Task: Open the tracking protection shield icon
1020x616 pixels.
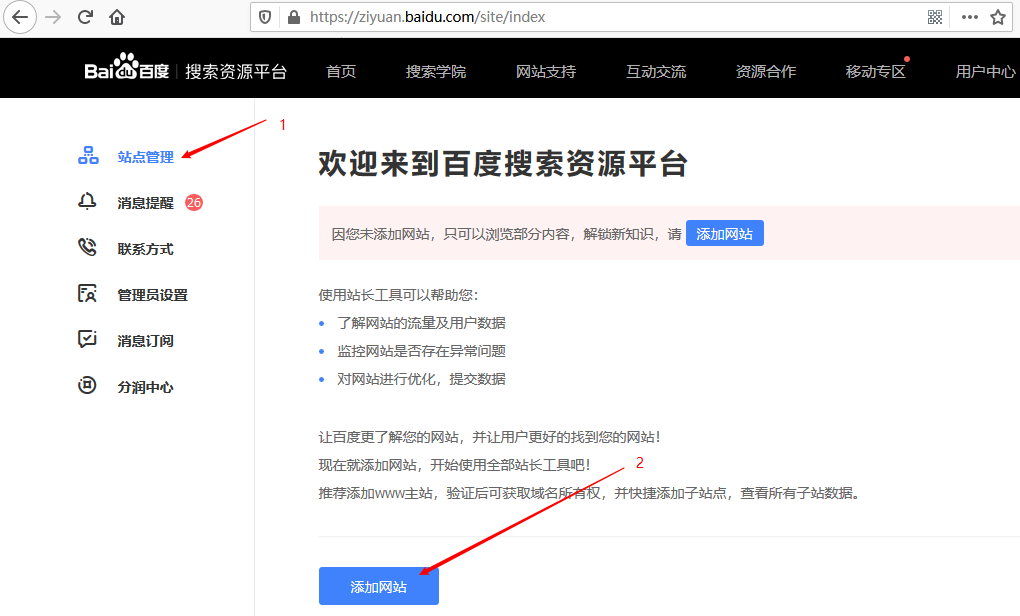Action: click(265, 17)
